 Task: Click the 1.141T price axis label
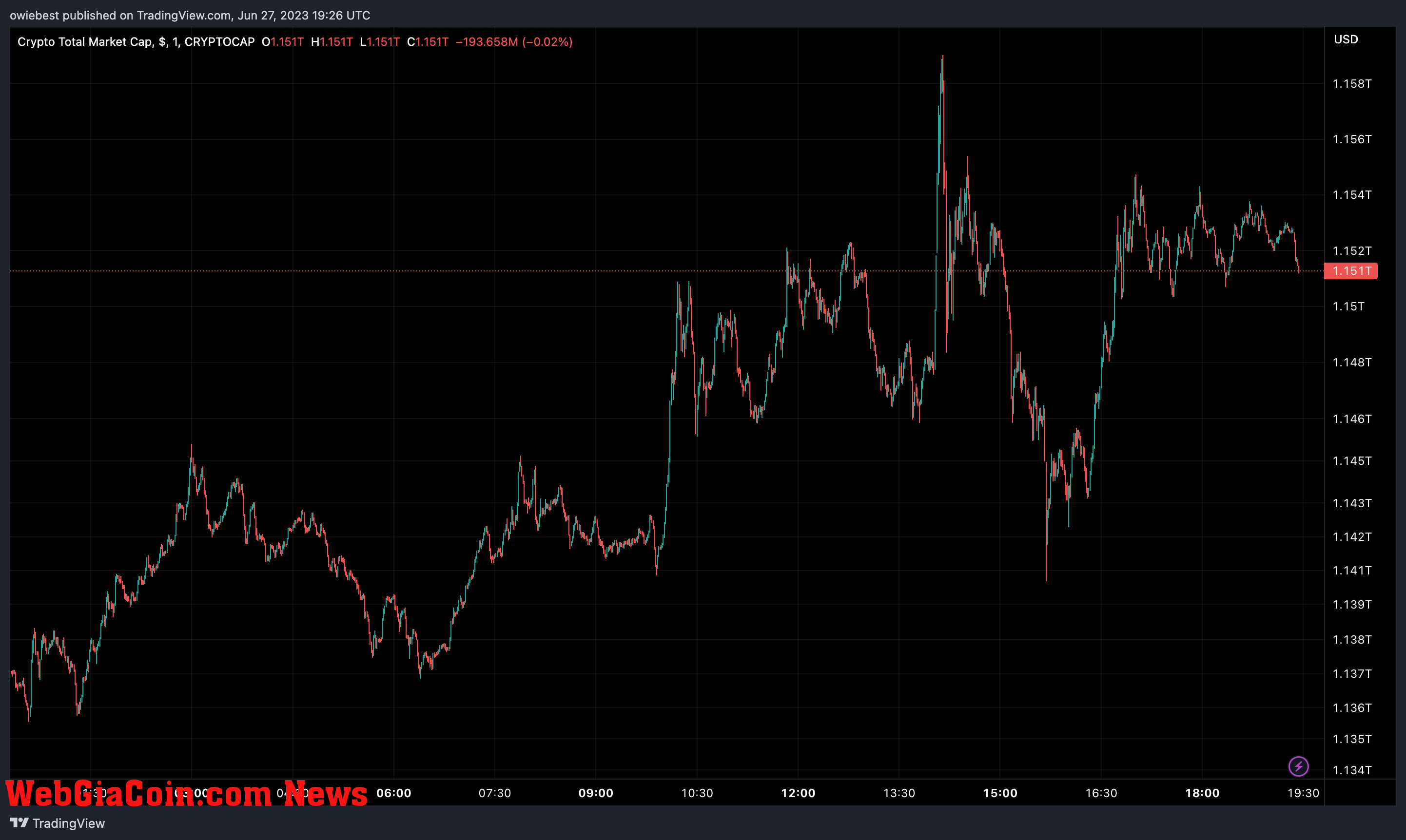click(x=1352, y=571)
